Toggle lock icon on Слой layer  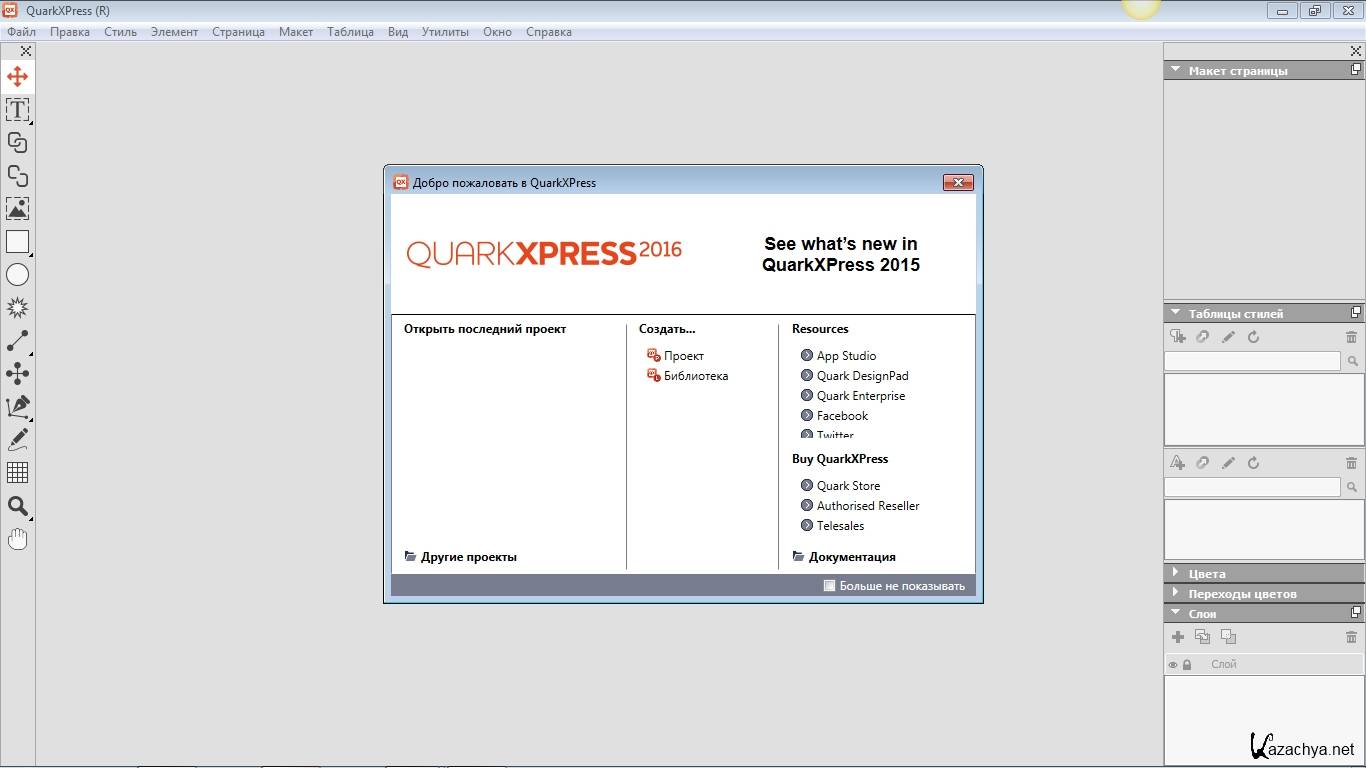pyautogui.click(x=1187, y=665)
